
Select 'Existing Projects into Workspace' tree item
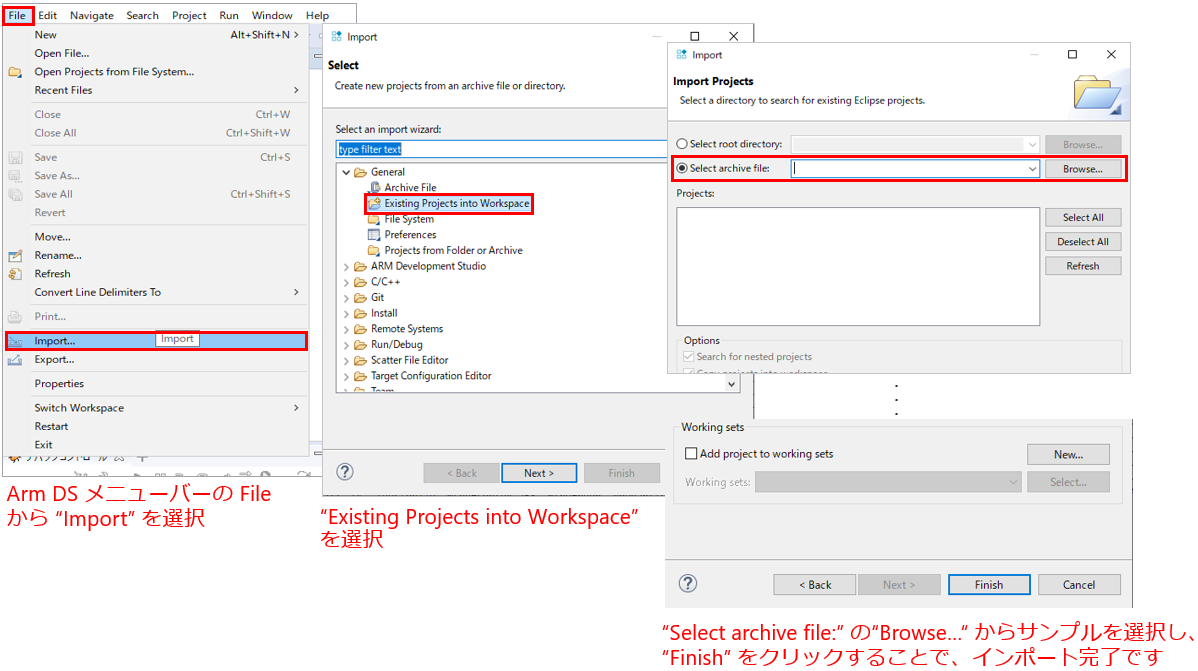(456, 204)
